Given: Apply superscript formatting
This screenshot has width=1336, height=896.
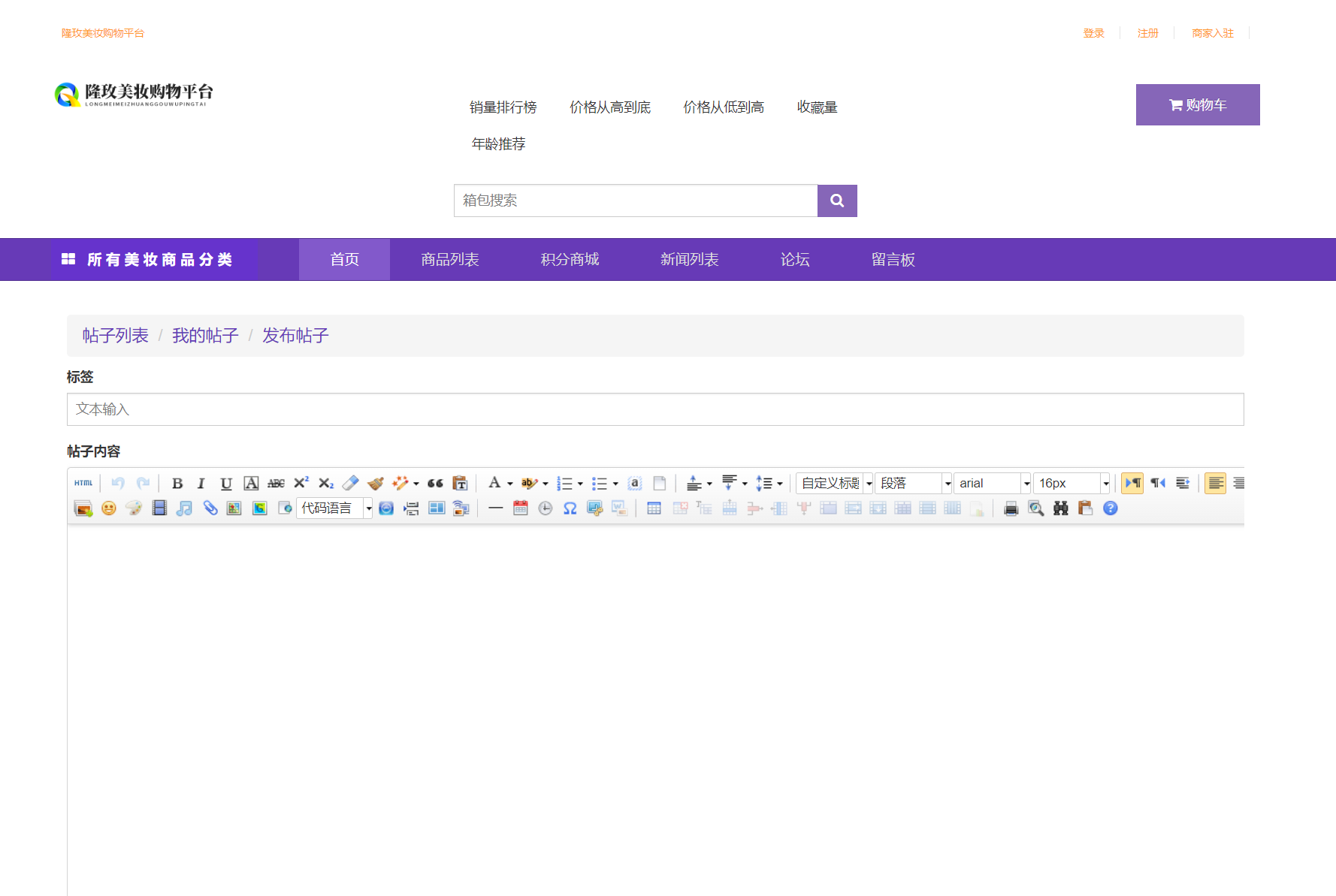Looking at the screenshot, I should coord(301,483).
